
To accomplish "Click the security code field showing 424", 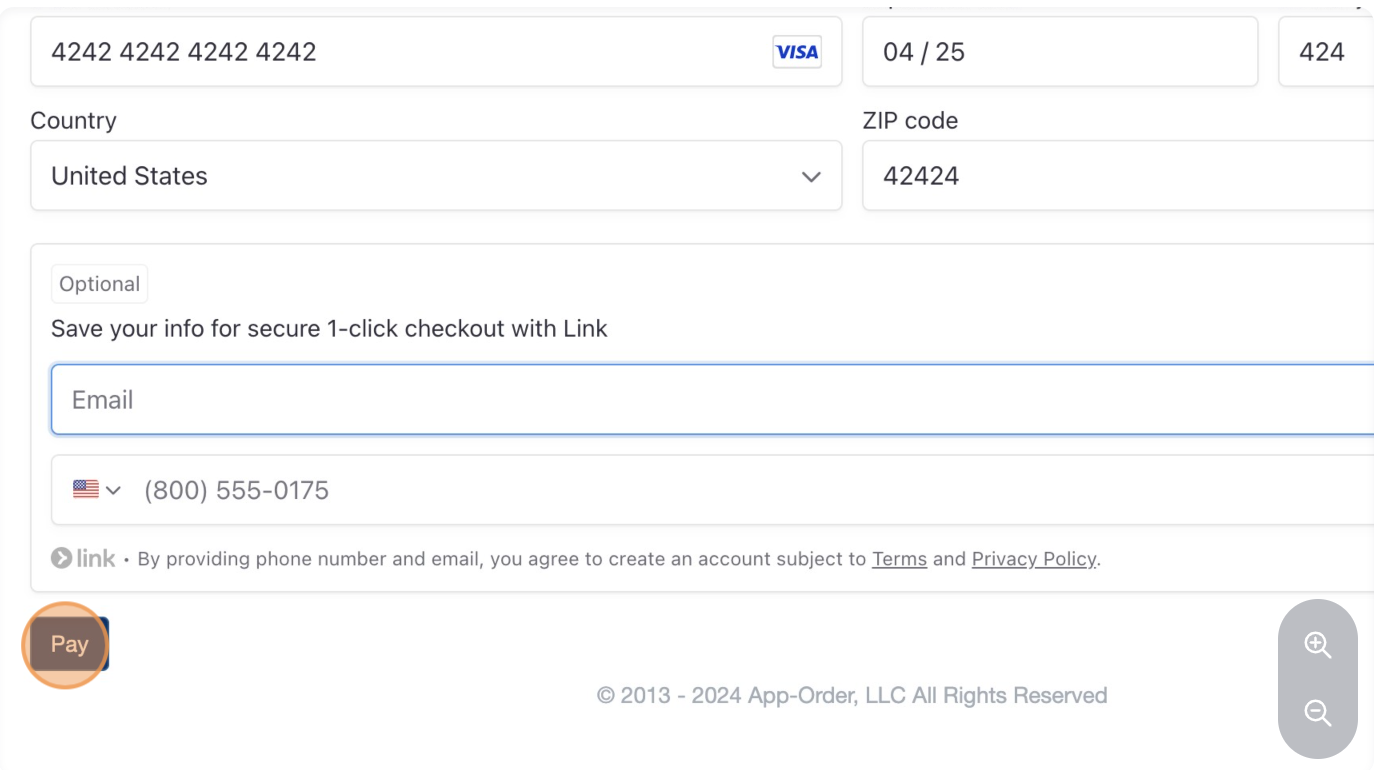I will (x=1322, y=52).
